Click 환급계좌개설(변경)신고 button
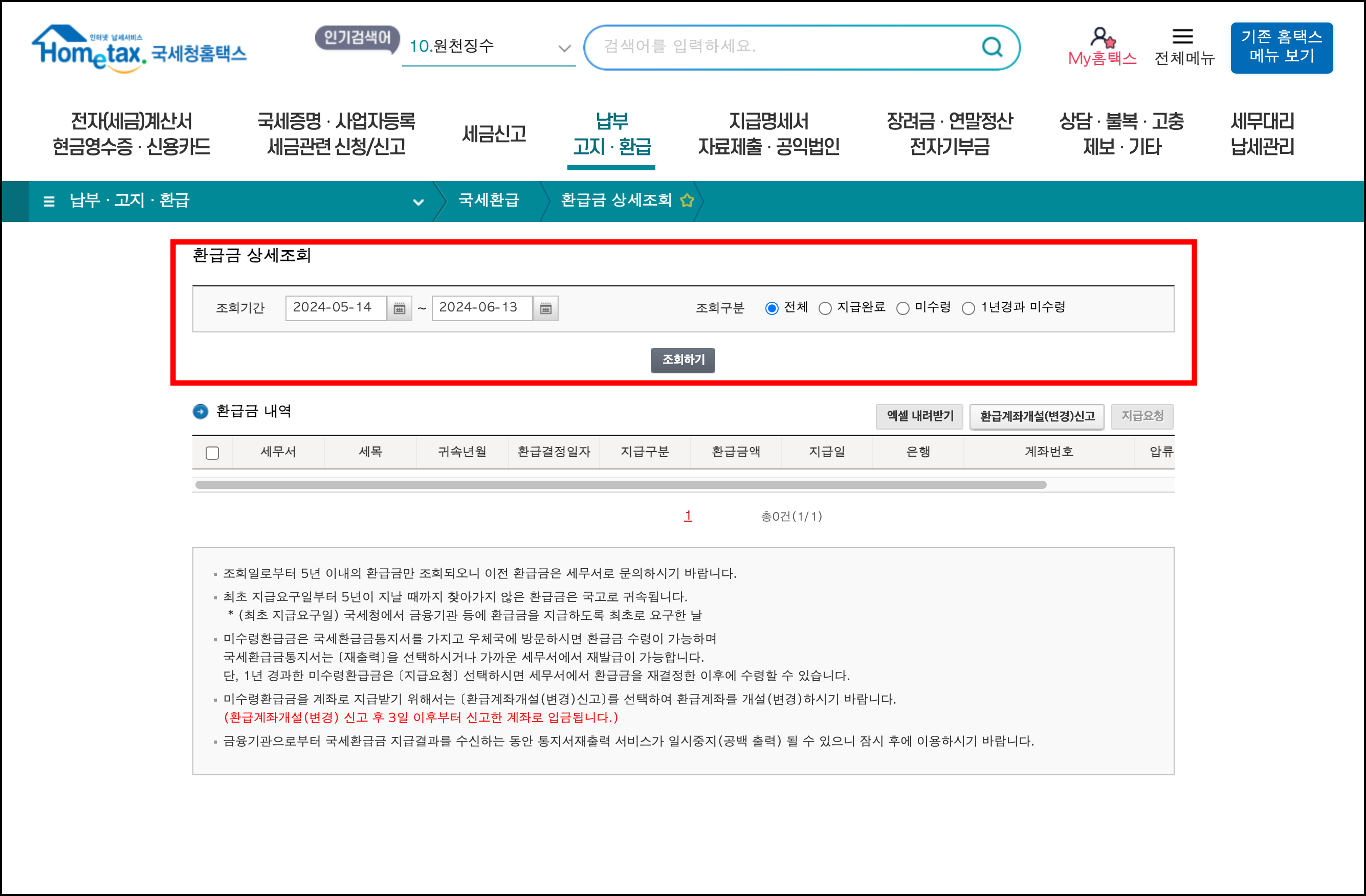Image resolution: width=1366 pixels, height=896 pixels. pyautogui.click(x=1037, y=416)
